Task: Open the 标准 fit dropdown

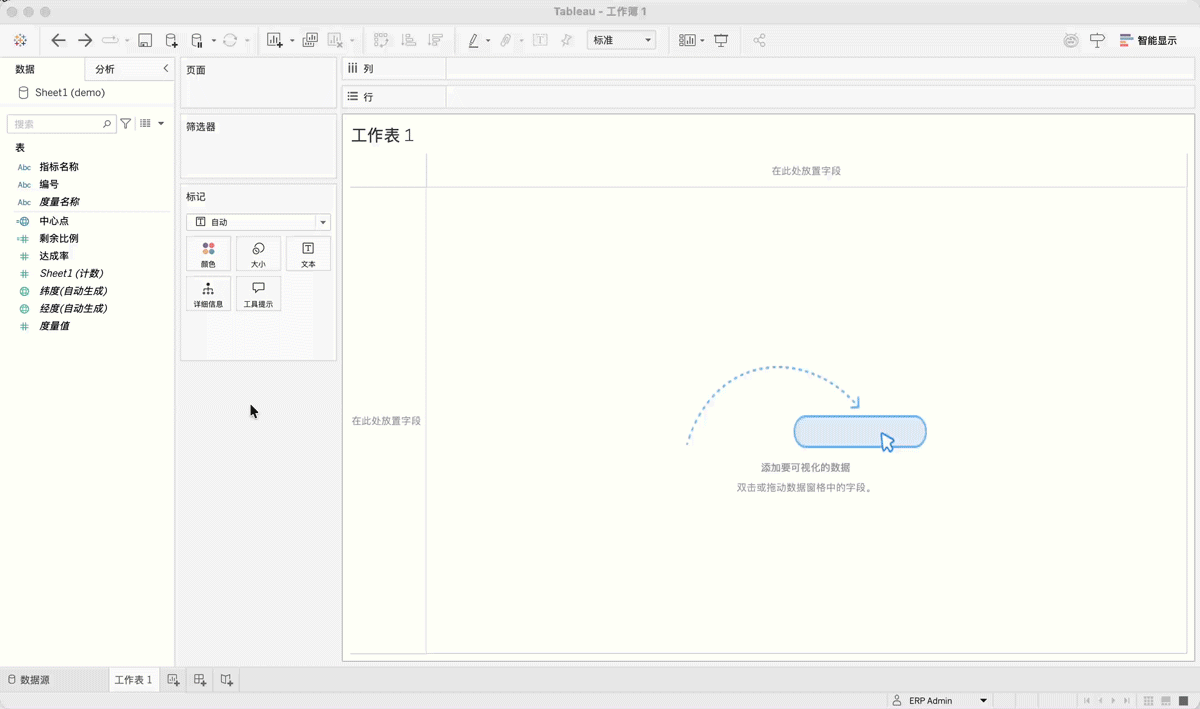Action: 621,40
